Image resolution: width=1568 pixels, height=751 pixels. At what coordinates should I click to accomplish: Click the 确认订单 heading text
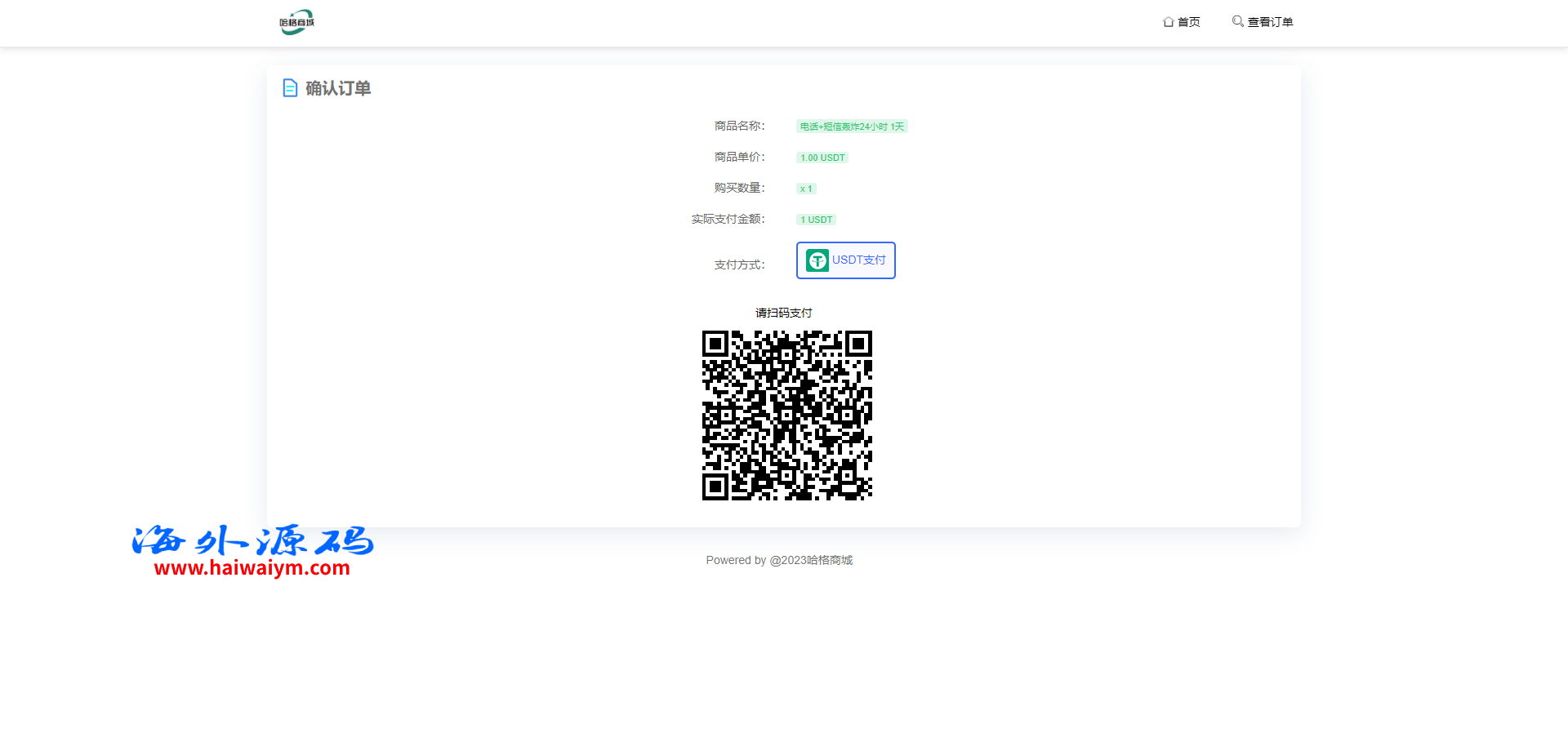click(338, 88)
